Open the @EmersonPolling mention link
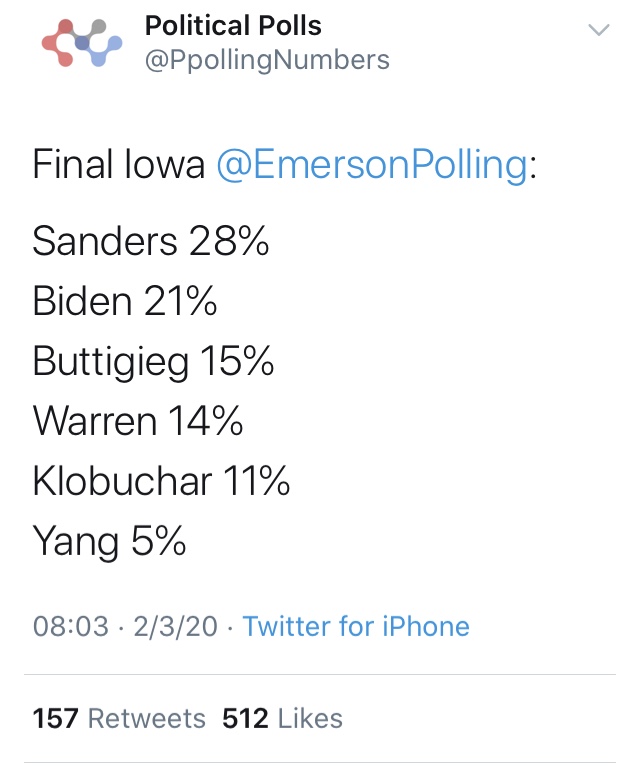 pos(373,165)
